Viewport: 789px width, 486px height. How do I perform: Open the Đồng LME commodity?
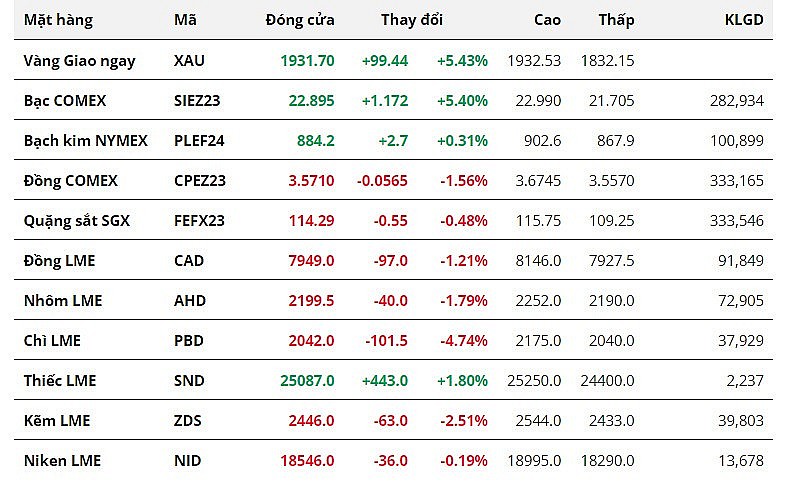pos(60,261)
